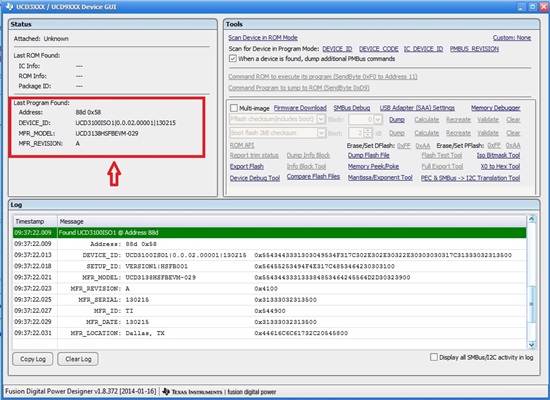Image resolution: width=550 pixels, height=400 pixels.
Task: Open the Custom: None link
Action: [x=512, y=38]
